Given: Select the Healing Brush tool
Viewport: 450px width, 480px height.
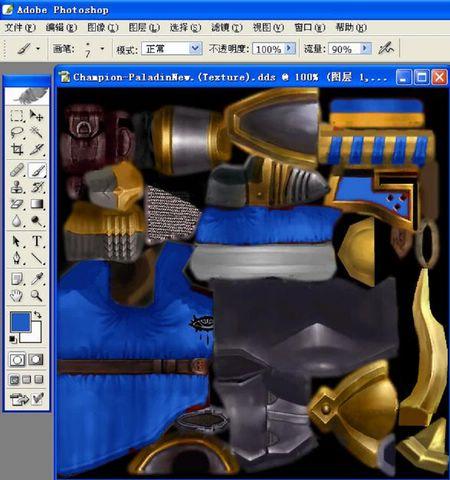Looking at the screenshot, I should coord(17,170).
